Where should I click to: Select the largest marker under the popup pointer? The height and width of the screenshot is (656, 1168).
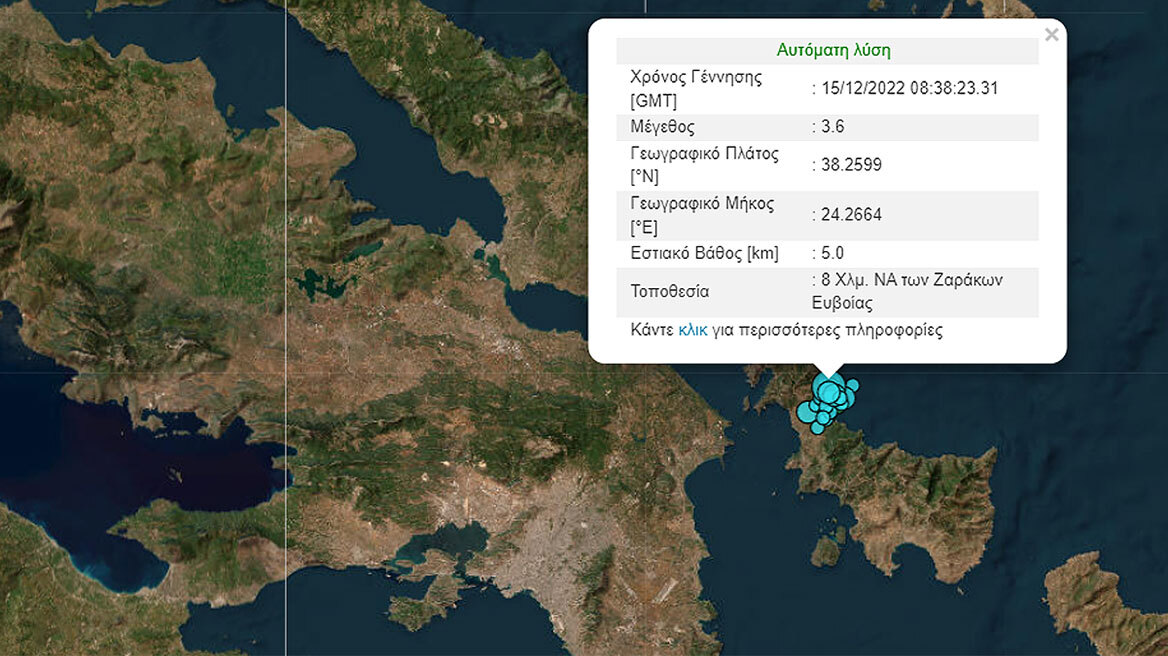(x=828, y=391)
